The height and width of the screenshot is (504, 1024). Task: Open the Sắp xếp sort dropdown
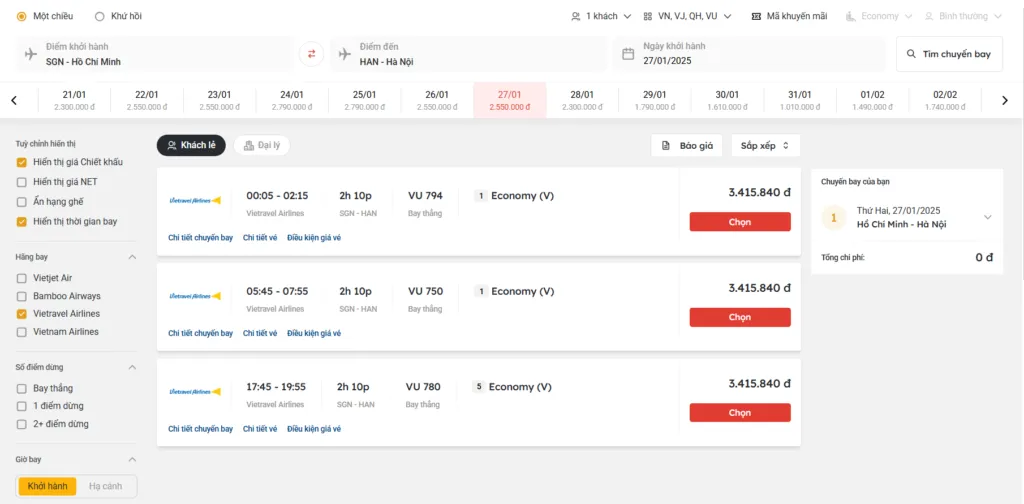pos(765,145)
